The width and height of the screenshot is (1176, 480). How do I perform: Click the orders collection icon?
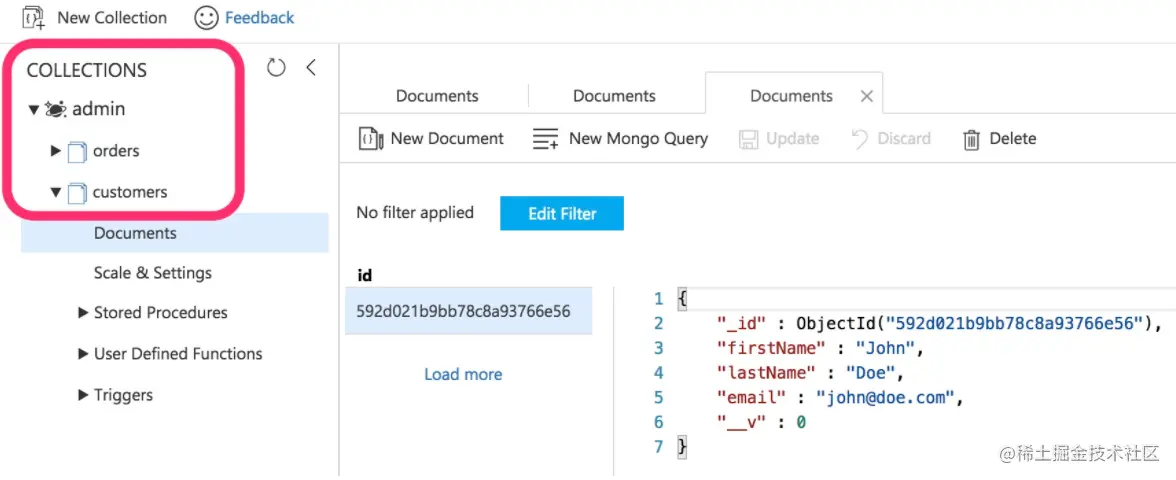point(77,152)
